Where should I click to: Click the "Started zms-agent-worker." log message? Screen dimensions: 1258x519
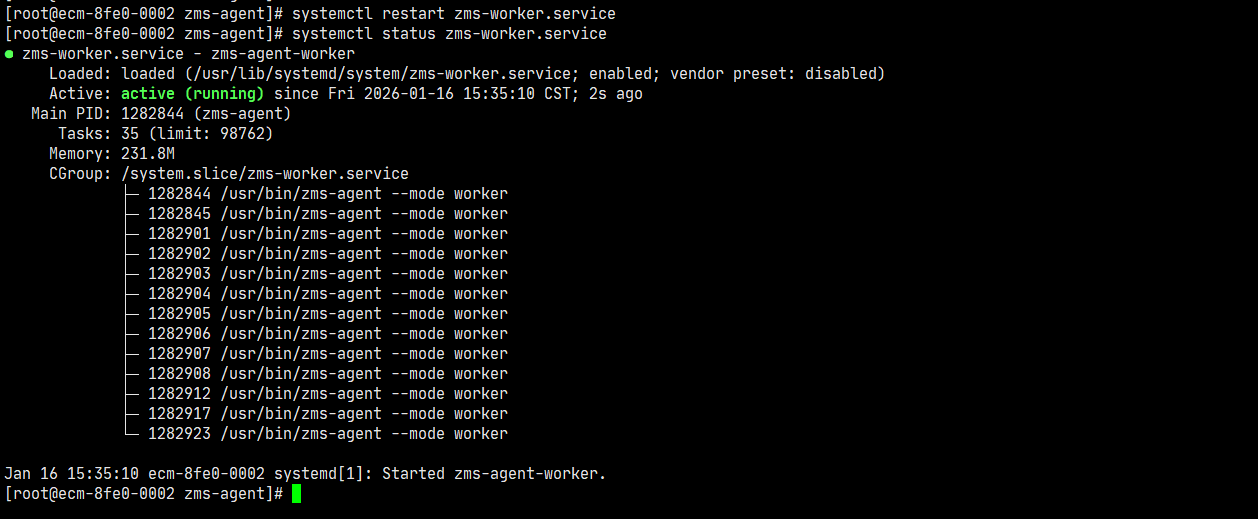(x=494, y=474)
